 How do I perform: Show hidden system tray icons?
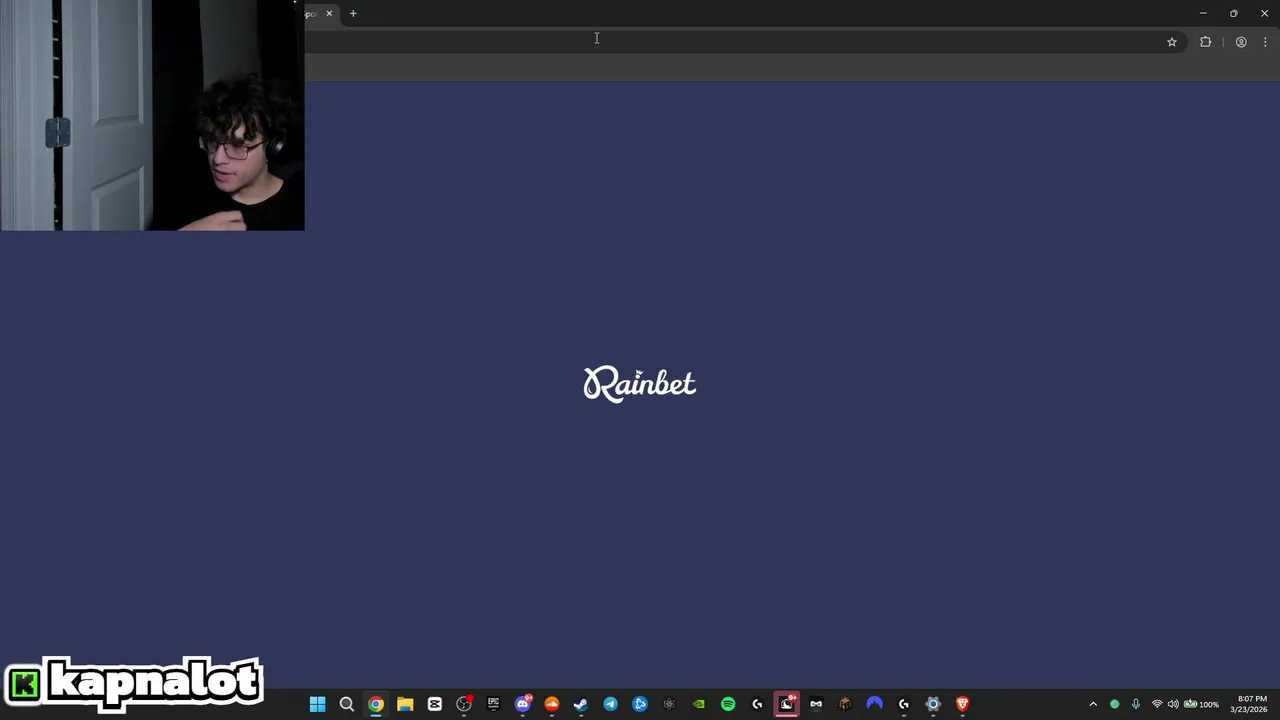click(x=1093, y=704)
